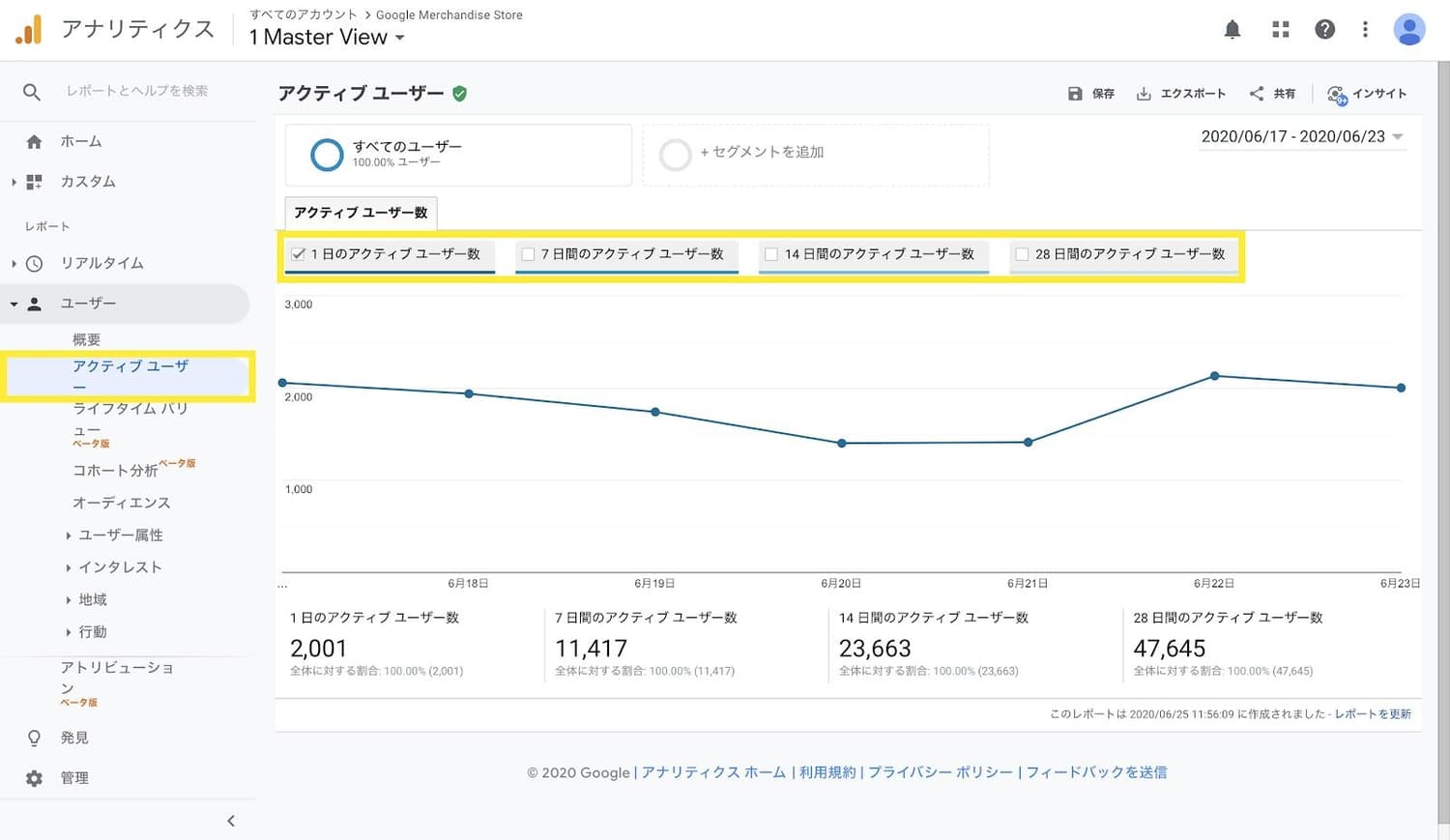Click the report search input field

pyautogui.click(x=137, y=91)
